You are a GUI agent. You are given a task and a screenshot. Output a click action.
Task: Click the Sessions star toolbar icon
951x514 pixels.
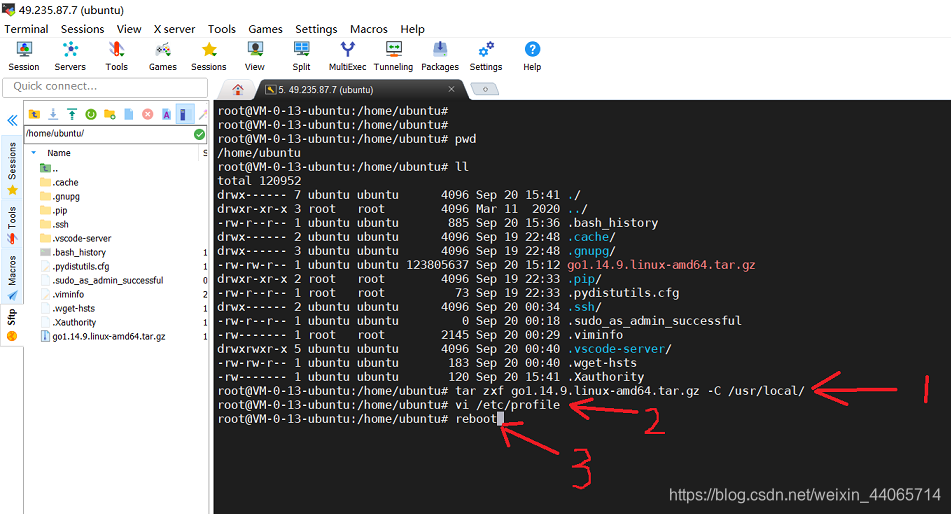(x=209, y=56)
